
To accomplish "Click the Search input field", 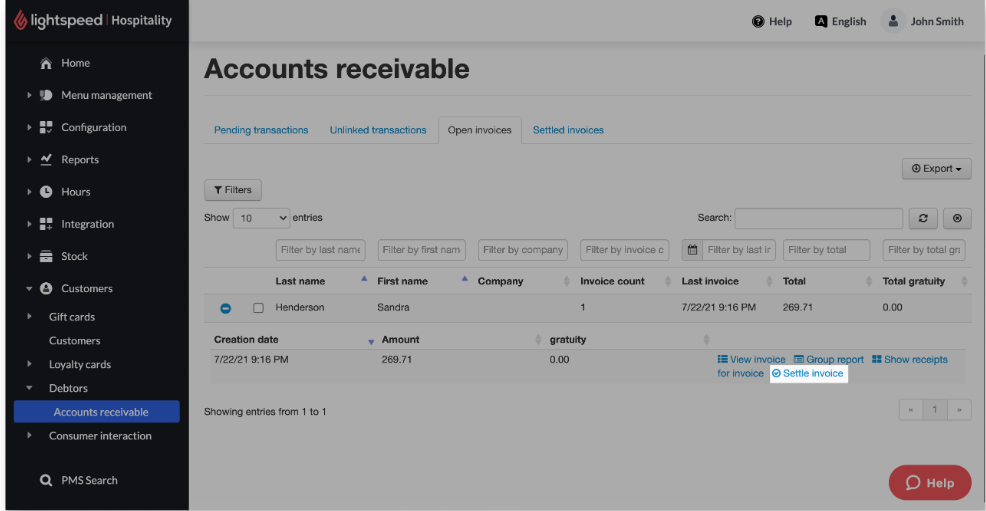I will [x=818, y=218].
